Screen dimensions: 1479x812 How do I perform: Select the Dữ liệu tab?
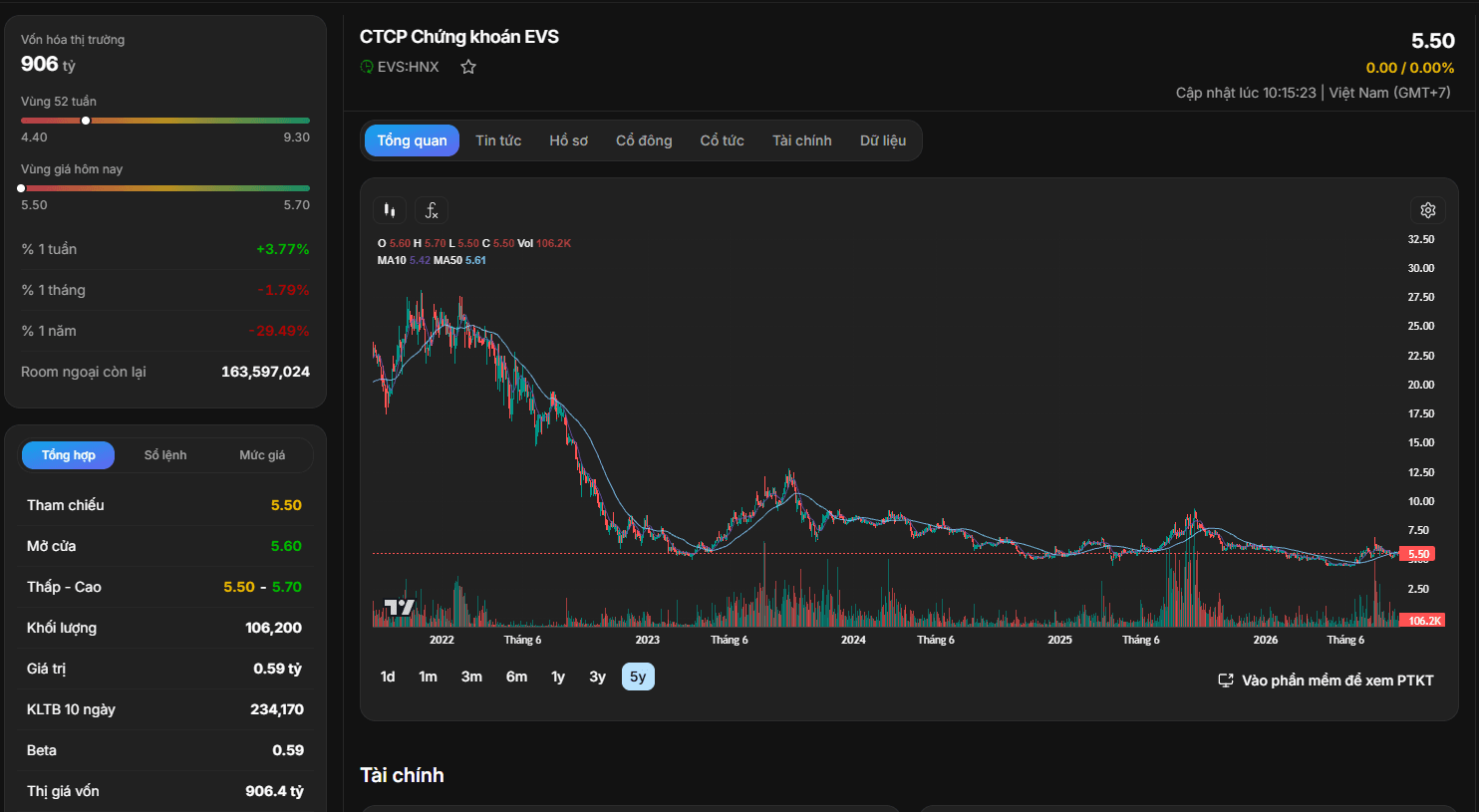[883, 140]
